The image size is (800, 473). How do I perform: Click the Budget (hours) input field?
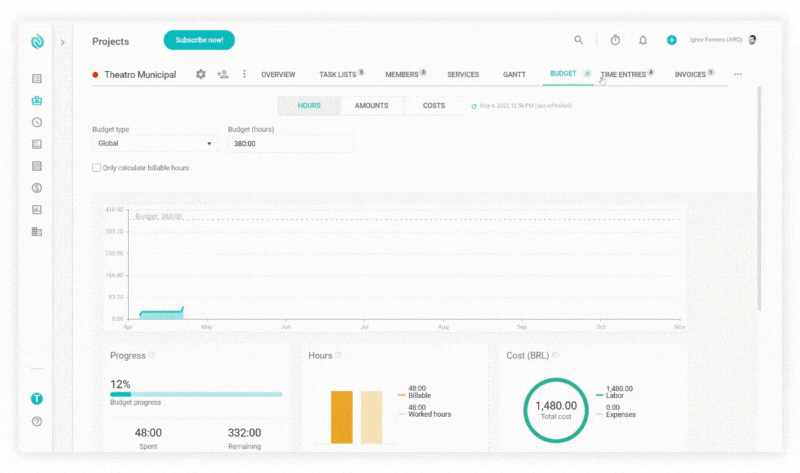(290, 144)
